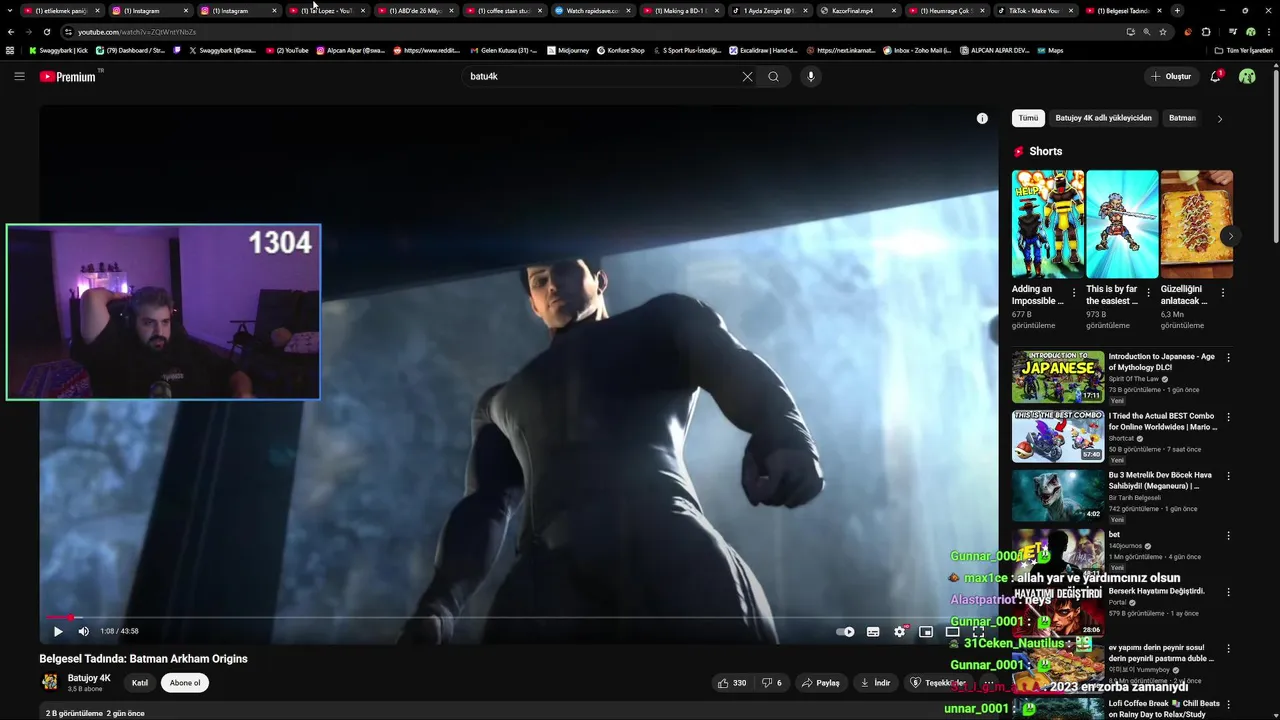Toggle subtitles captions button
The width and height of the screenshot is (1280, 720).
tap(873, 631)
